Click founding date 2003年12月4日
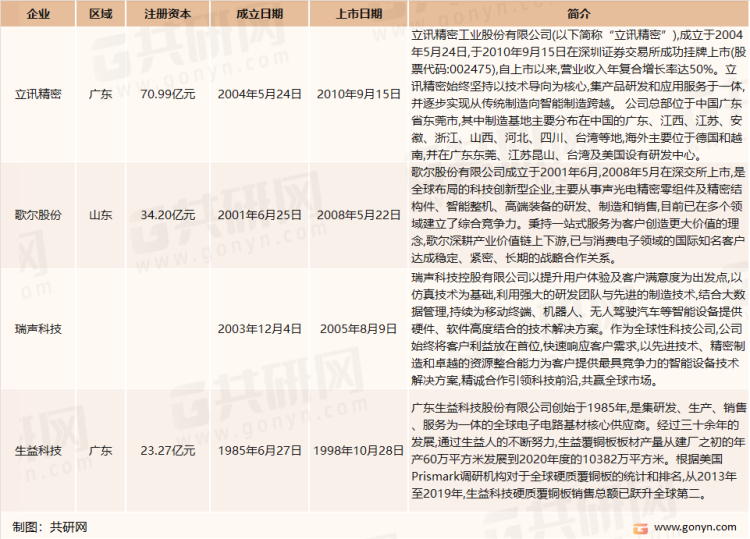 click(x=259, y=329)
